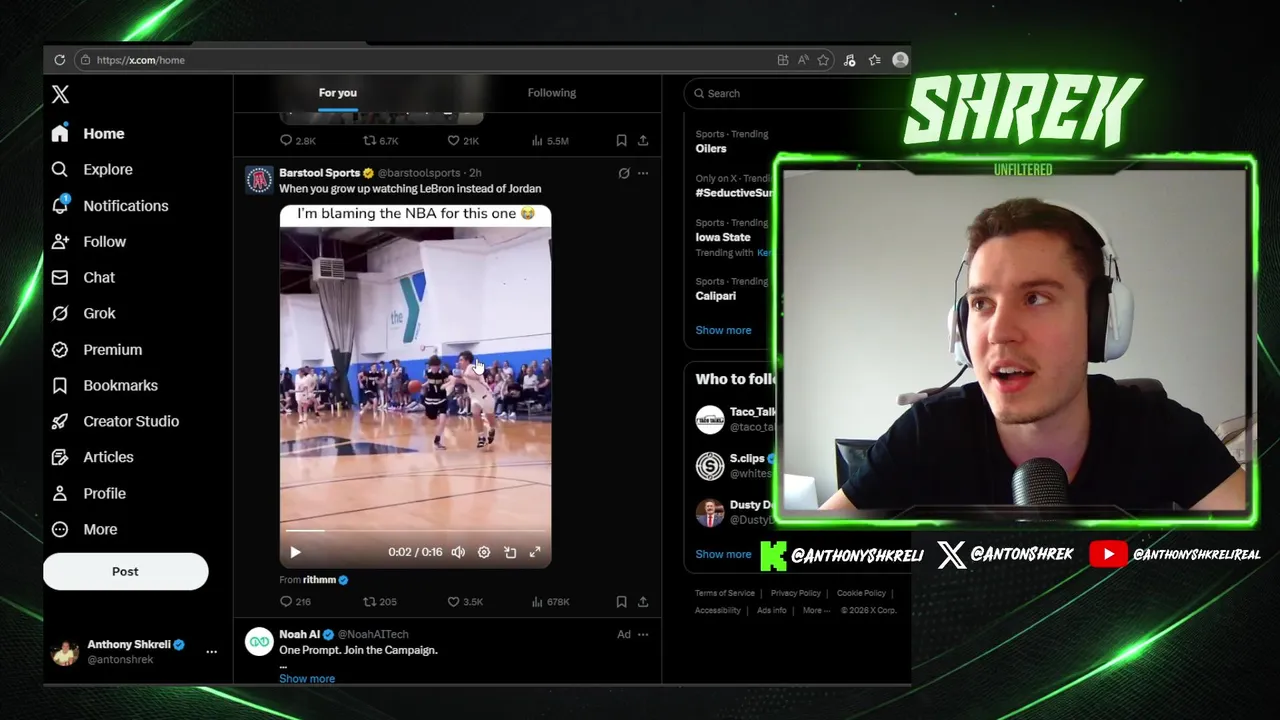The height and width of the screenshot is (720, 1280).
Task: Add page to favorites with star
Action: 823,60
